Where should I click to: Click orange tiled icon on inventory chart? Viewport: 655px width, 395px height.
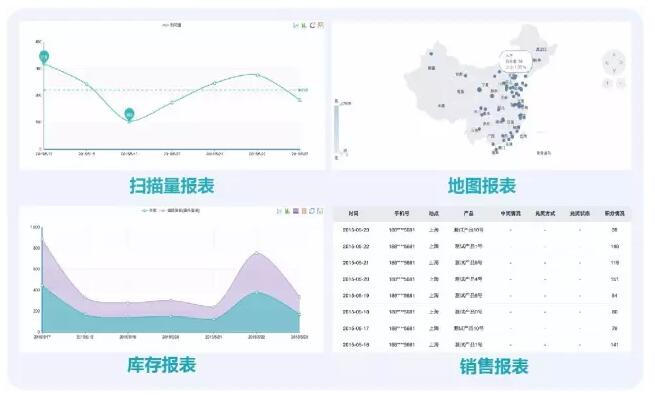(x=304, y=211)
